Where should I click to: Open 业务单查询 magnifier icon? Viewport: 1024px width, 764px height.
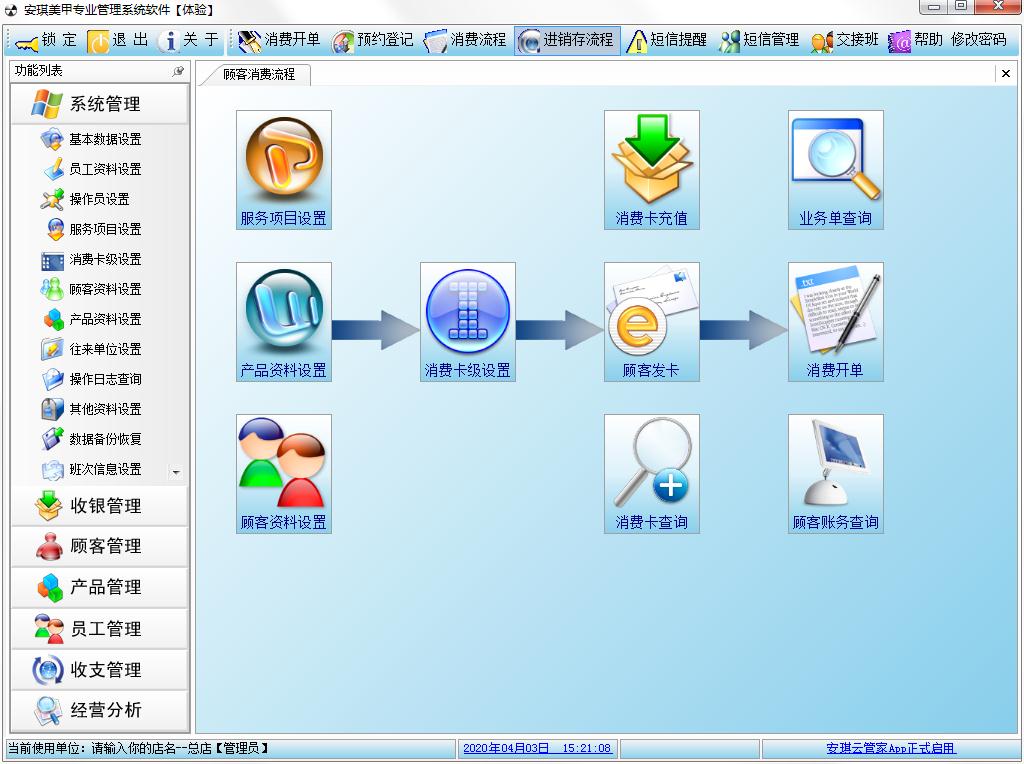836,170
